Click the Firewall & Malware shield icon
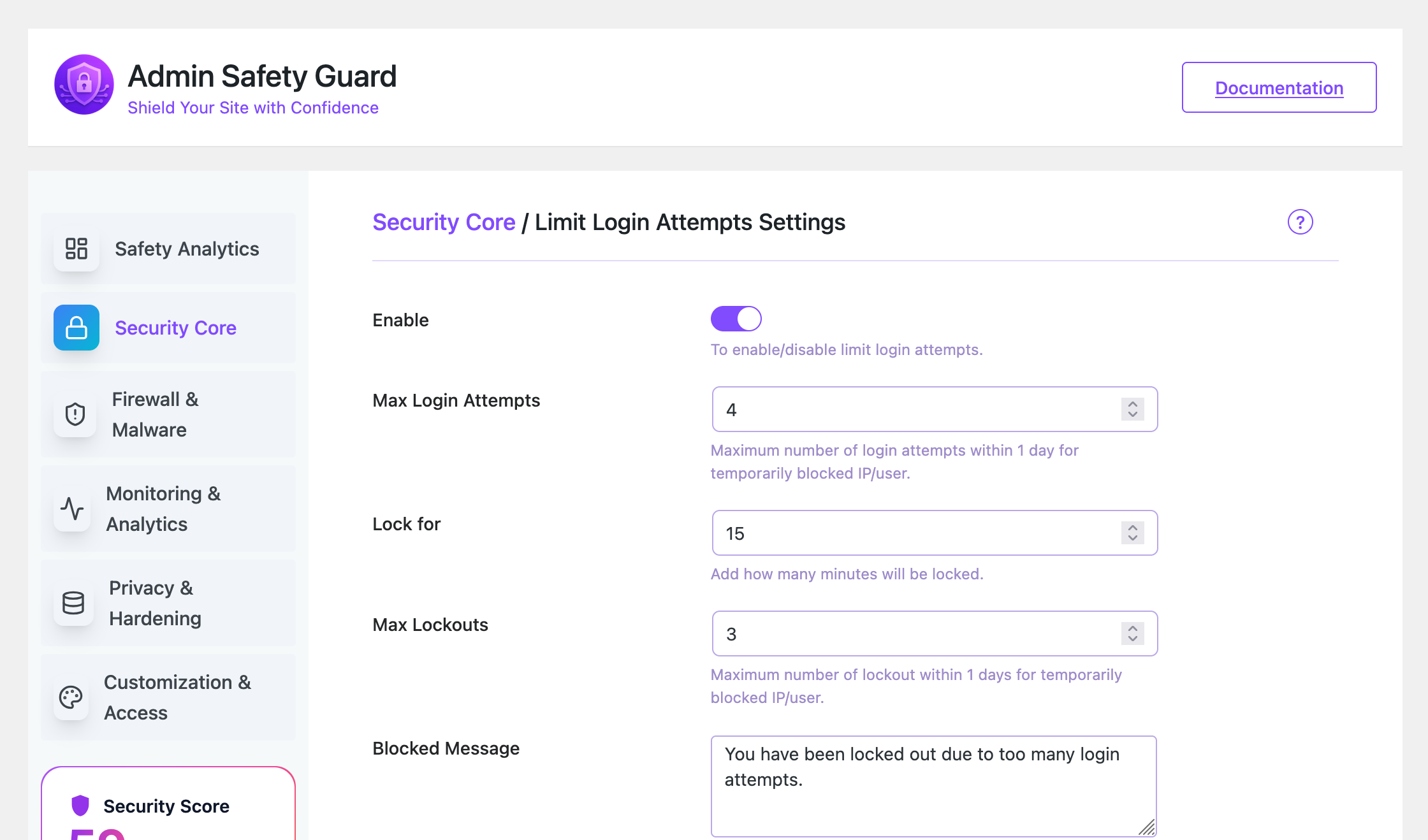Viewport: 1428px width, 840px height. tap(75, 414)
